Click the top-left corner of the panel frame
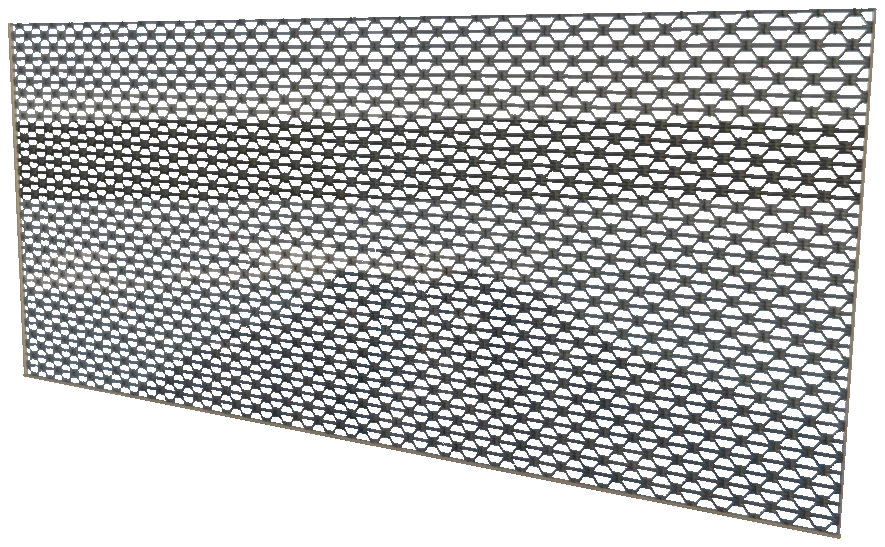Screen dimensions: 885x547 point(11,25)
